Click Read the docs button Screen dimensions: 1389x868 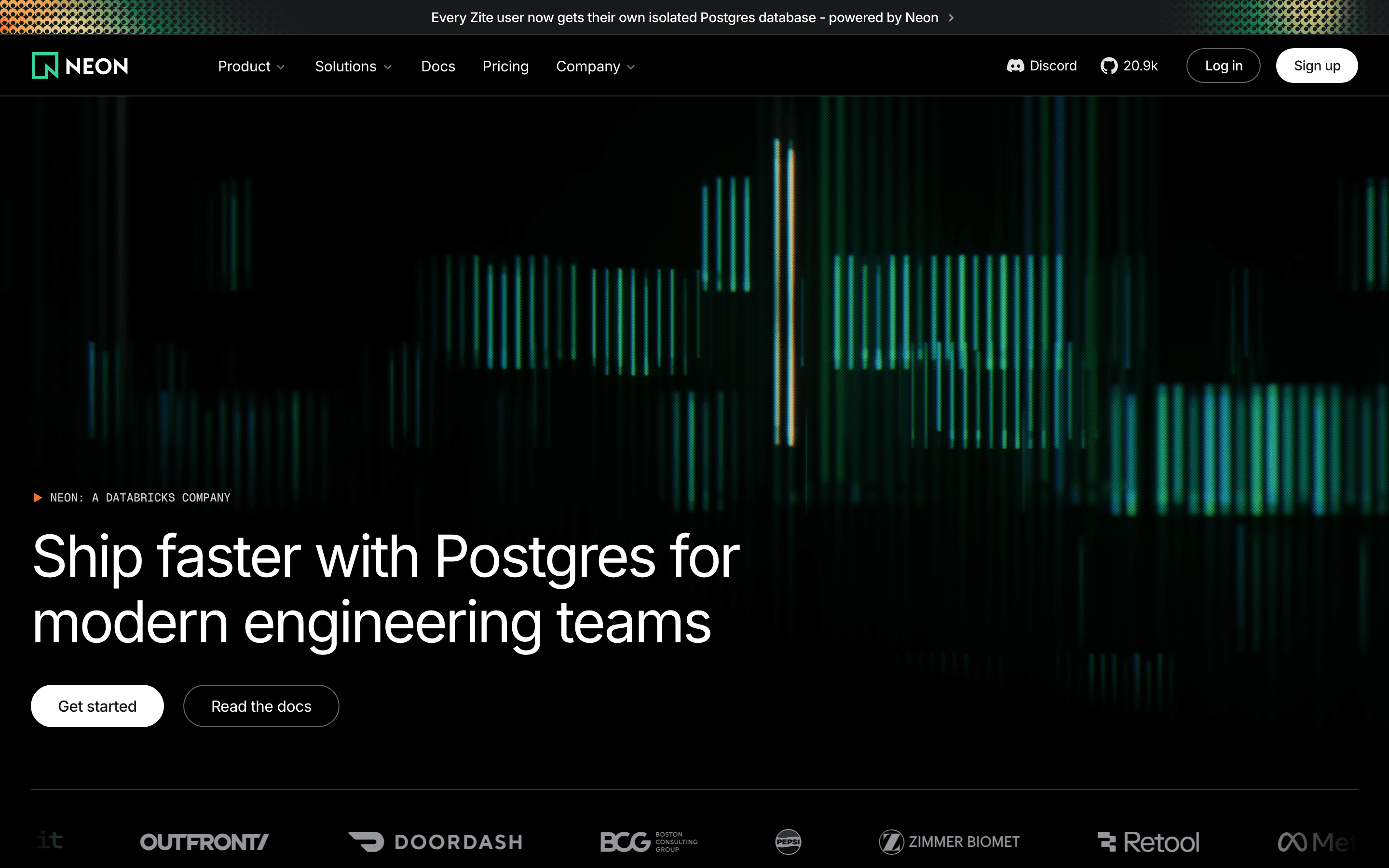(x=261, y=705)
